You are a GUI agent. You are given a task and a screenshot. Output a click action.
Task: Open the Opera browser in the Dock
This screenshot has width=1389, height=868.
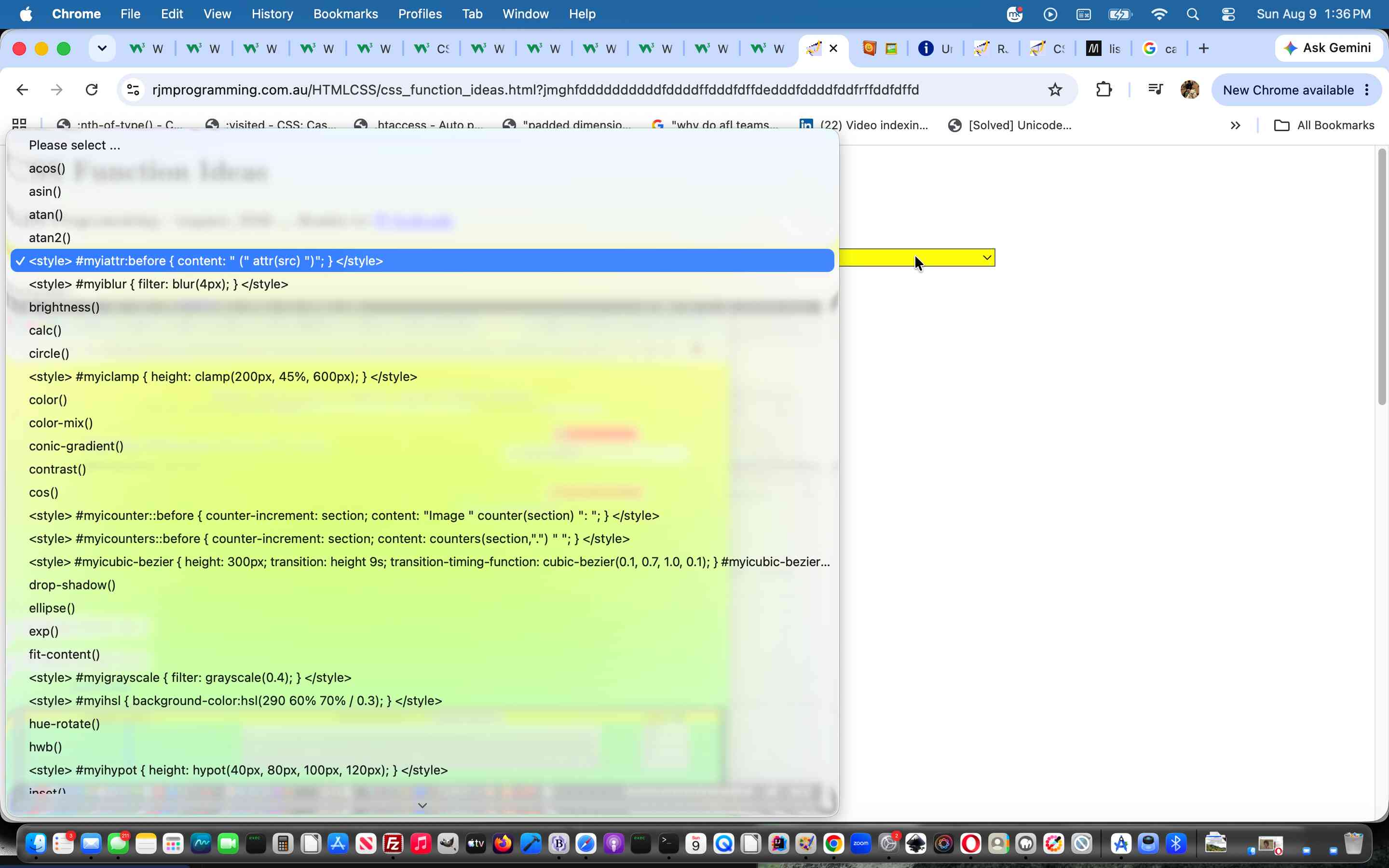pyautogui.click(x=971, y=843)
